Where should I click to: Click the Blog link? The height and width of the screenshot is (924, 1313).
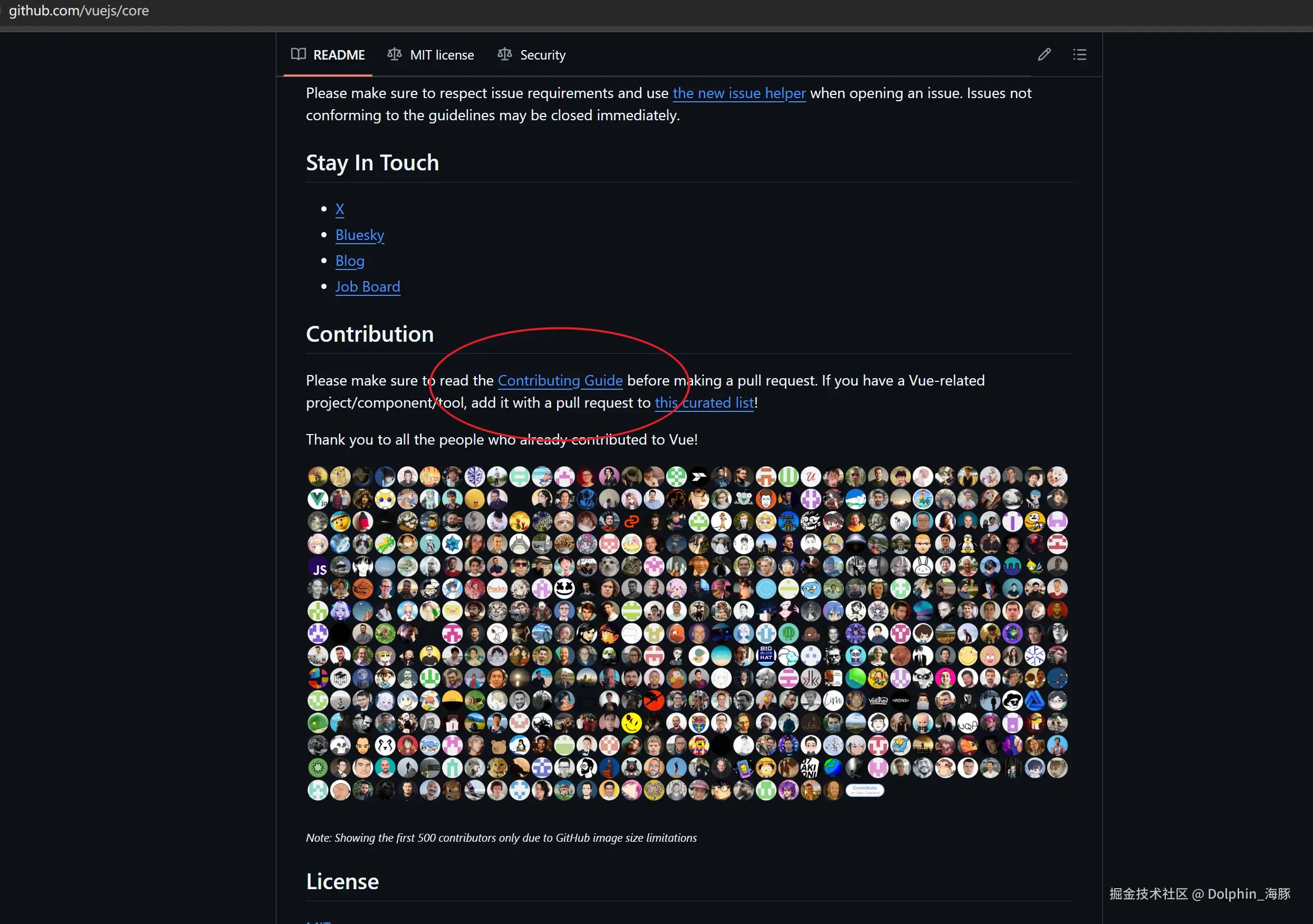pyautogui.click(x=350, y=260)
